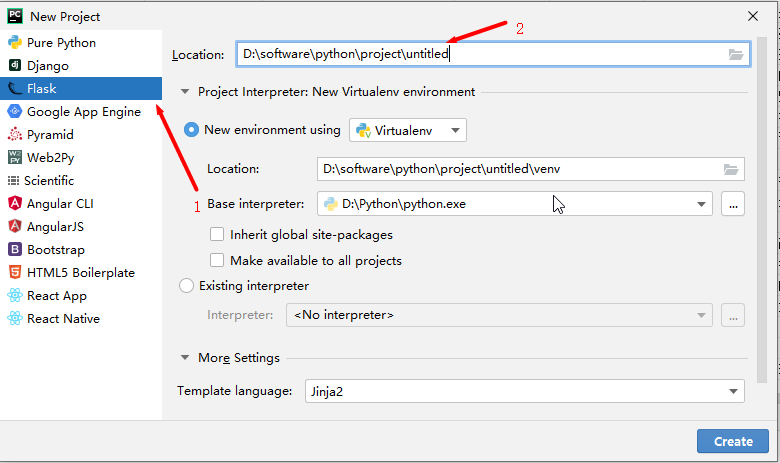
Task: Select Angular CLI list entry
Action: (x=60, y=204)
